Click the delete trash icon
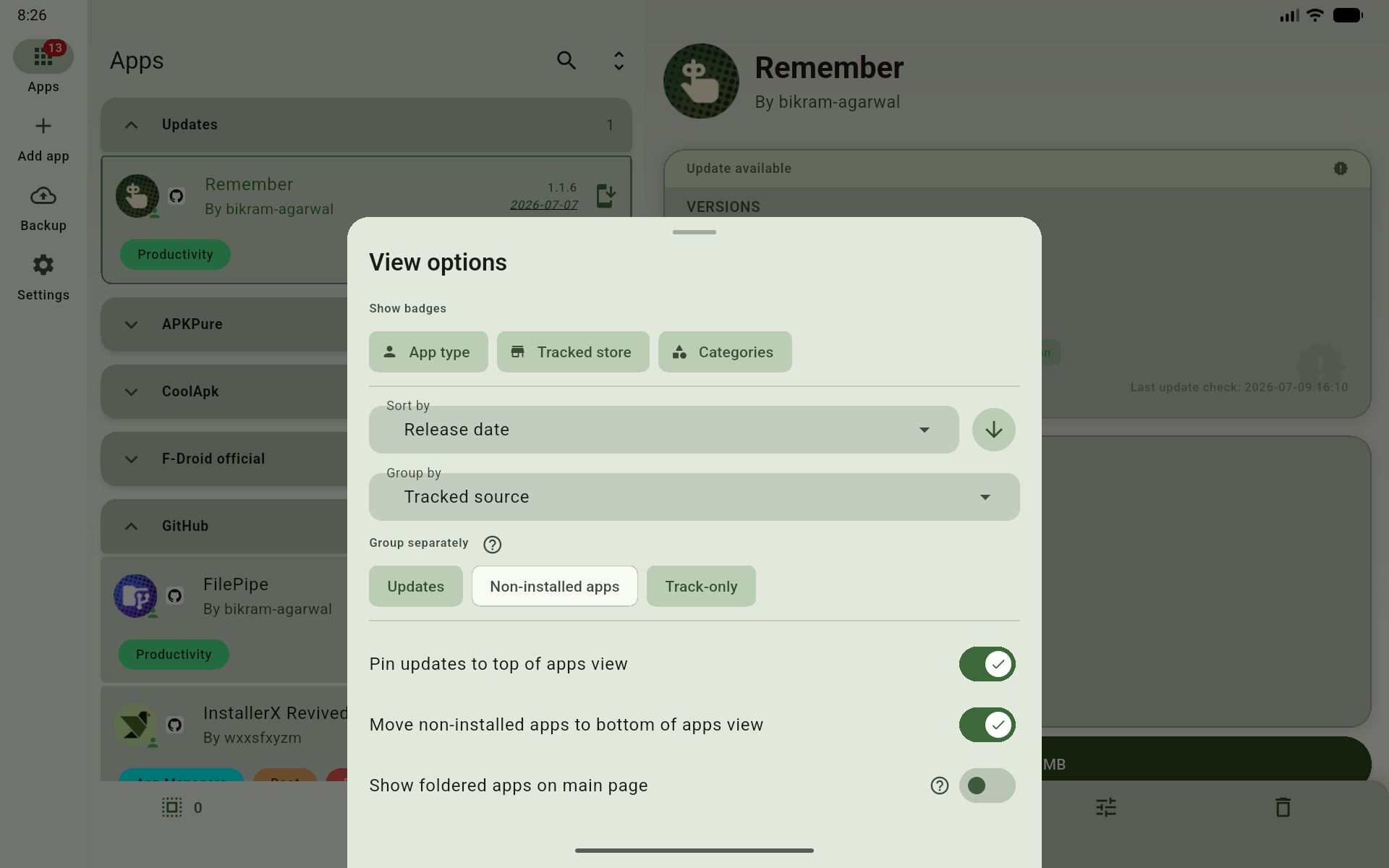1389x868 pixels. pos(1283,807)
